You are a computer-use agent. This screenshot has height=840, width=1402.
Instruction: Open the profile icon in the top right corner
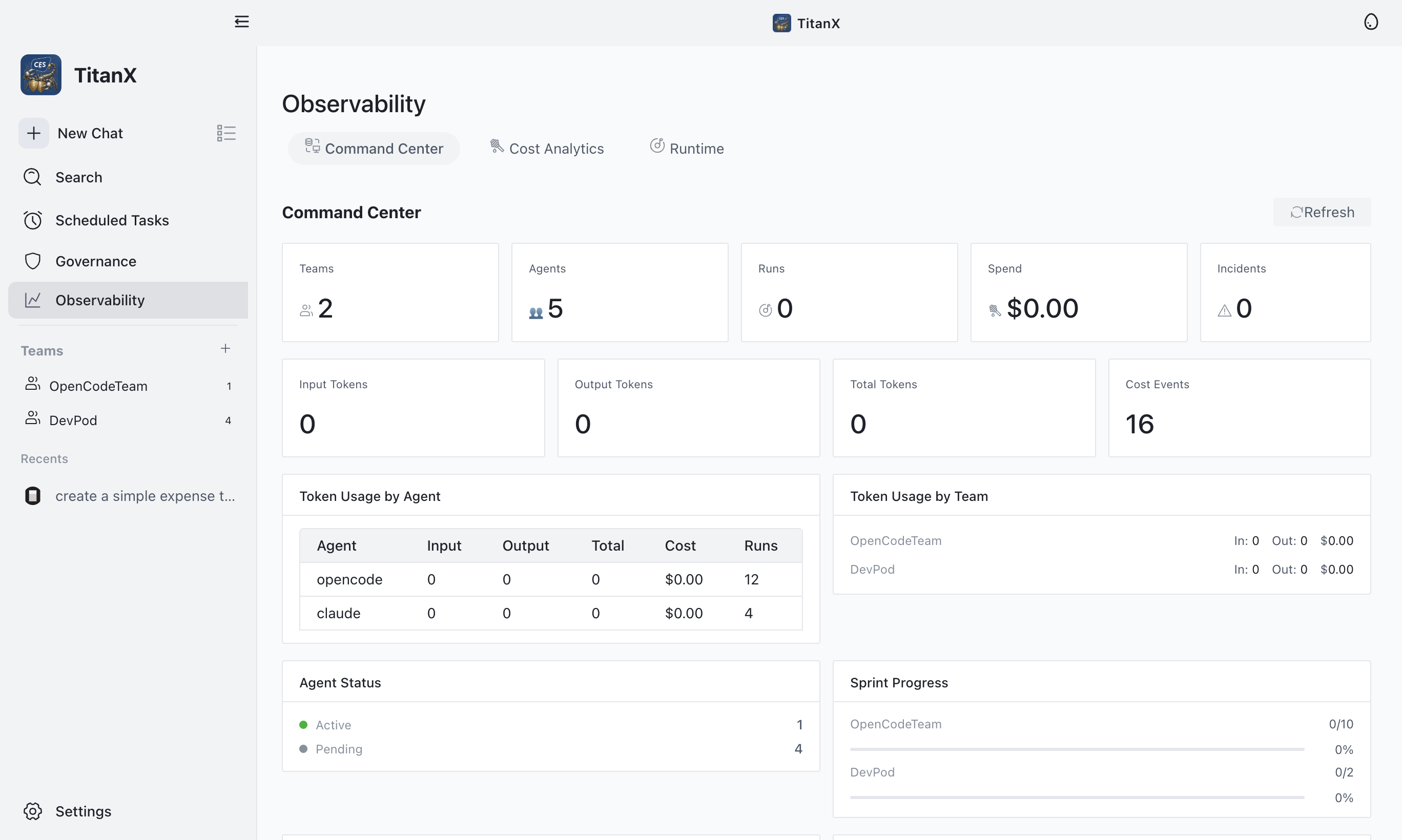tap(1371, 22)
